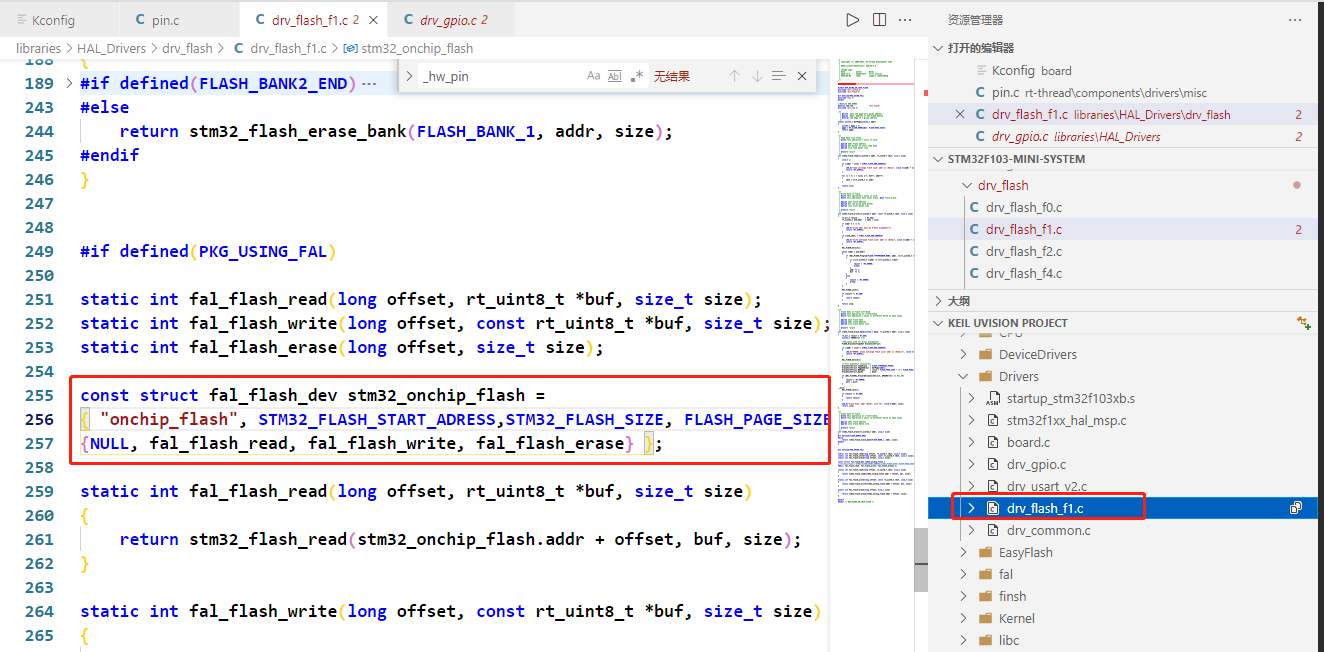Click ASM icon of startup_stm32f103xb.s
This screenshot has height=652, width=1324.
coord(993,398)
